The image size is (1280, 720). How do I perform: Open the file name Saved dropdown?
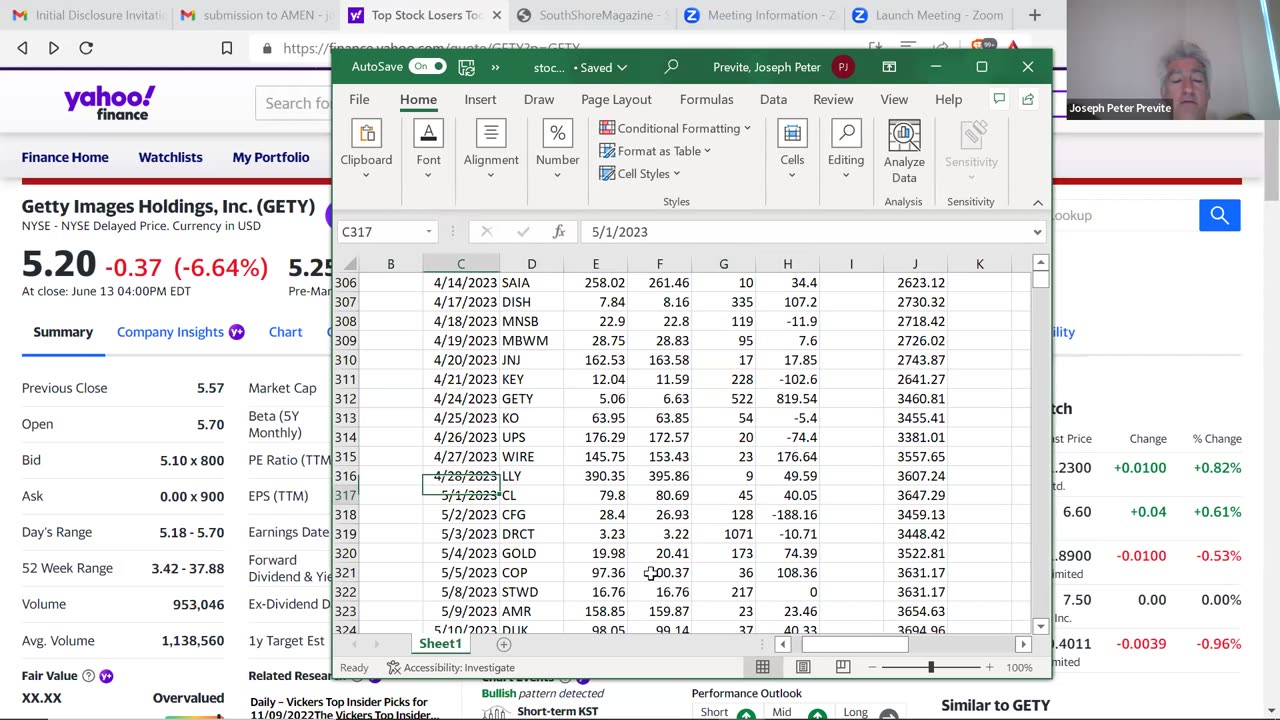(x=580, y=67)
